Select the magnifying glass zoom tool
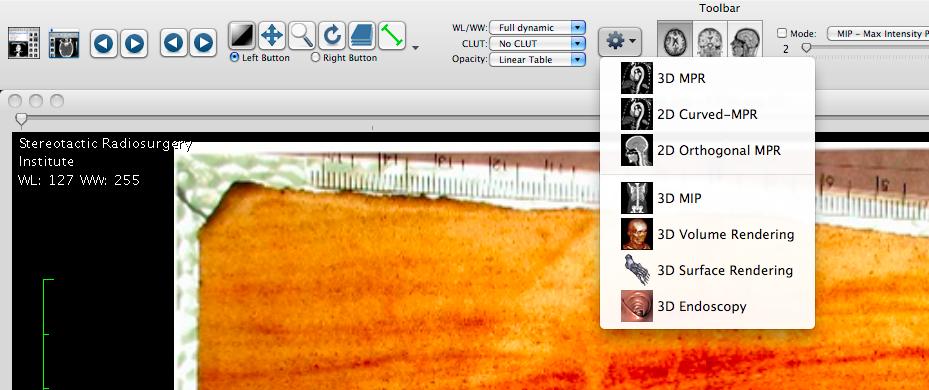The width and height of the screenshot is (929, 390). pos(302,36)
